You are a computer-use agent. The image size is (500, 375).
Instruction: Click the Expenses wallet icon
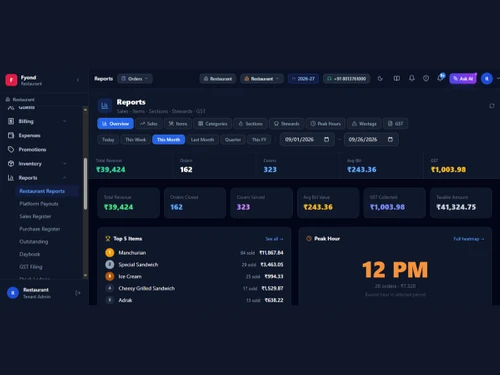[x=11, y=135]
